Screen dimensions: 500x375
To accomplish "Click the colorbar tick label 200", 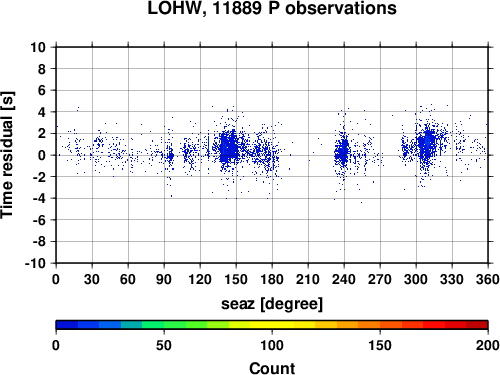I will coord(488,345).
